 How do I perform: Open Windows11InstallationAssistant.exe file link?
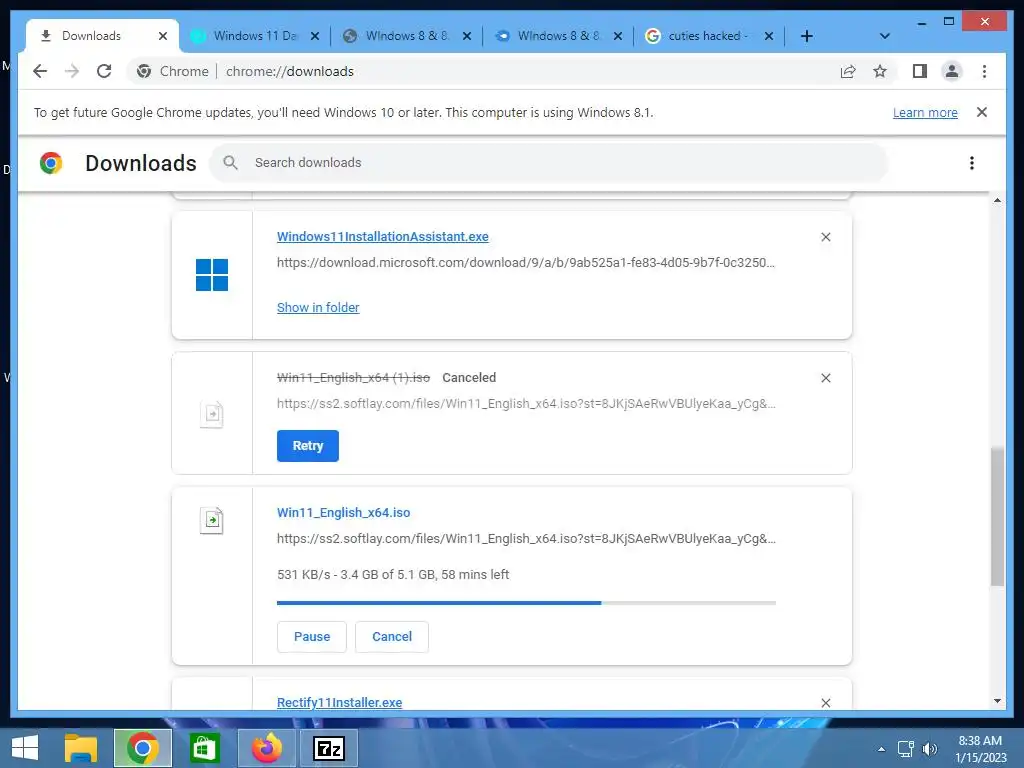tap(383, 237)
